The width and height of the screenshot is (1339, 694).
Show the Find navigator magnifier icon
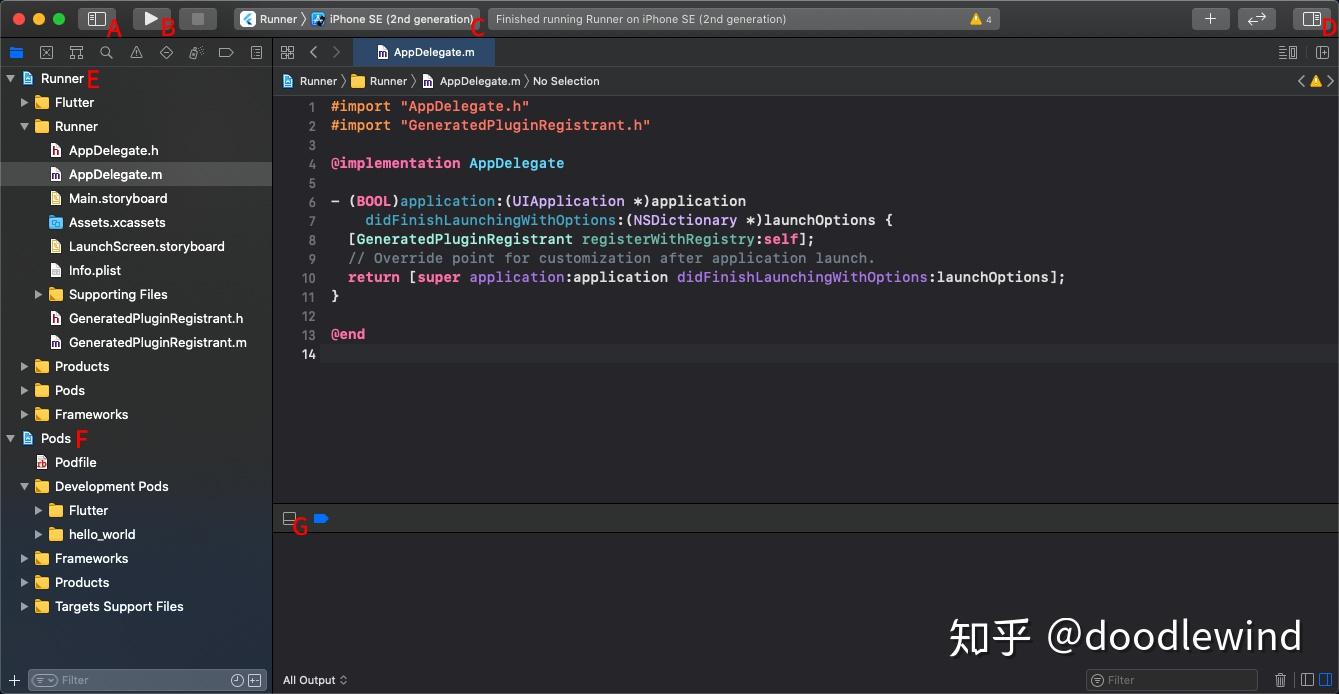[x=106, y=52]
